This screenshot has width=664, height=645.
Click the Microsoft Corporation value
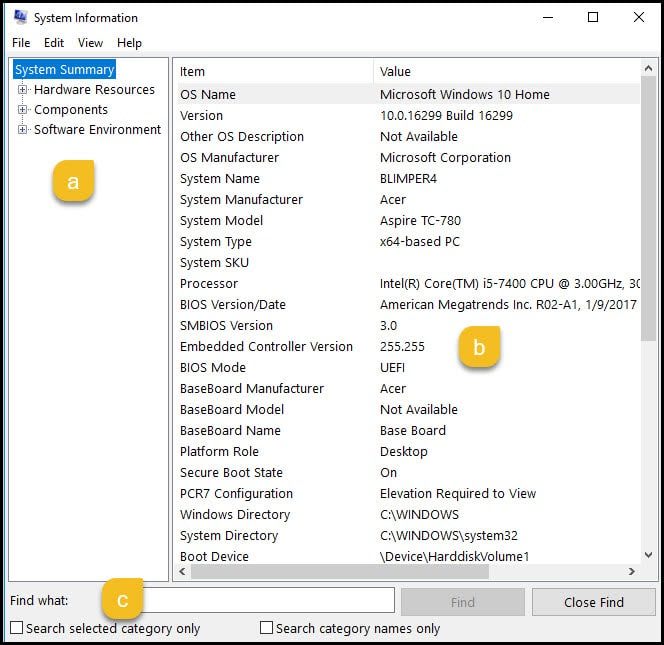pyautogui.click(x=445, y=158)
